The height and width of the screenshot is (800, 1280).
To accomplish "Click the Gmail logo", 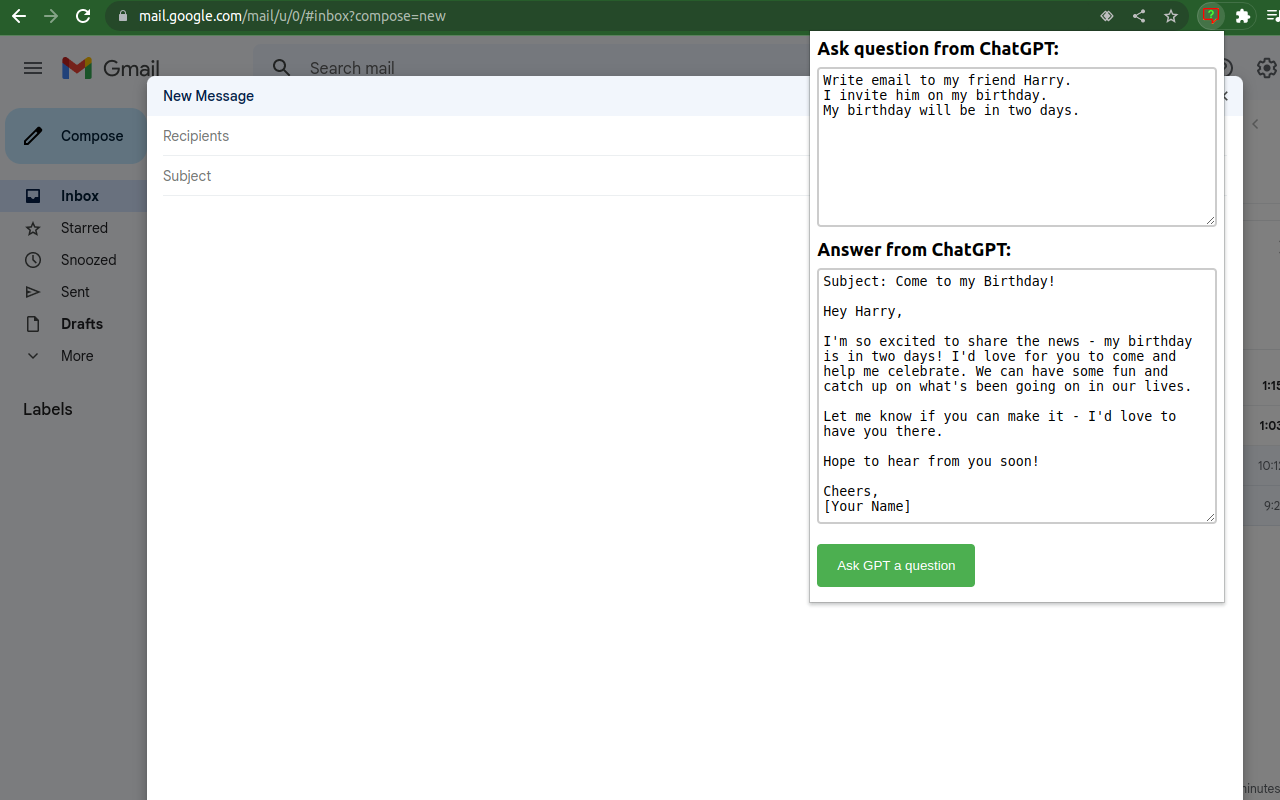I will pyautogui.click(x=110, y=68).
